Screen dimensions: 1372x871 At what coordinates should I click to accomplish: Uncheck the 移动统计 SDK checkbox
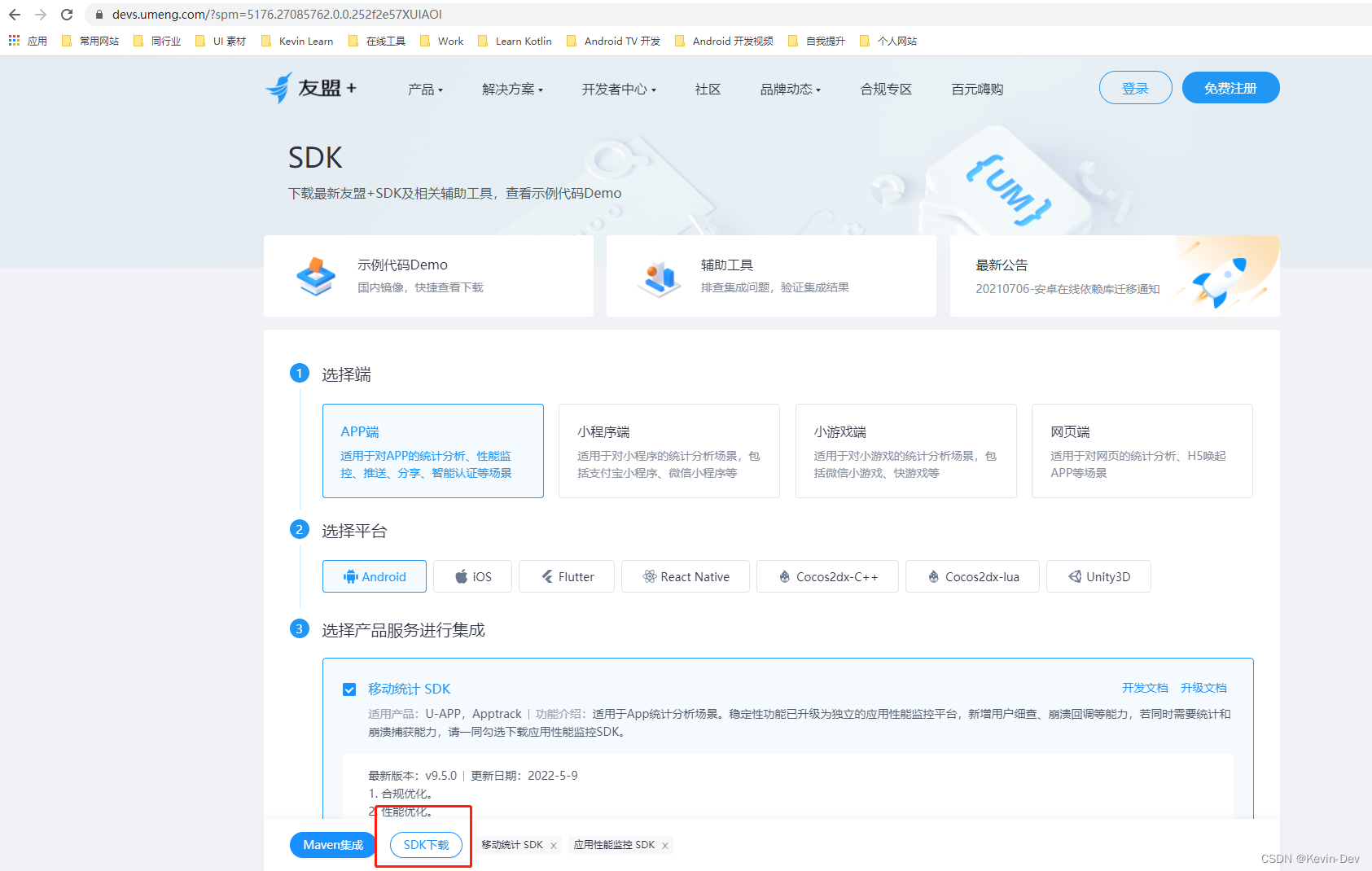click(349, 689)
